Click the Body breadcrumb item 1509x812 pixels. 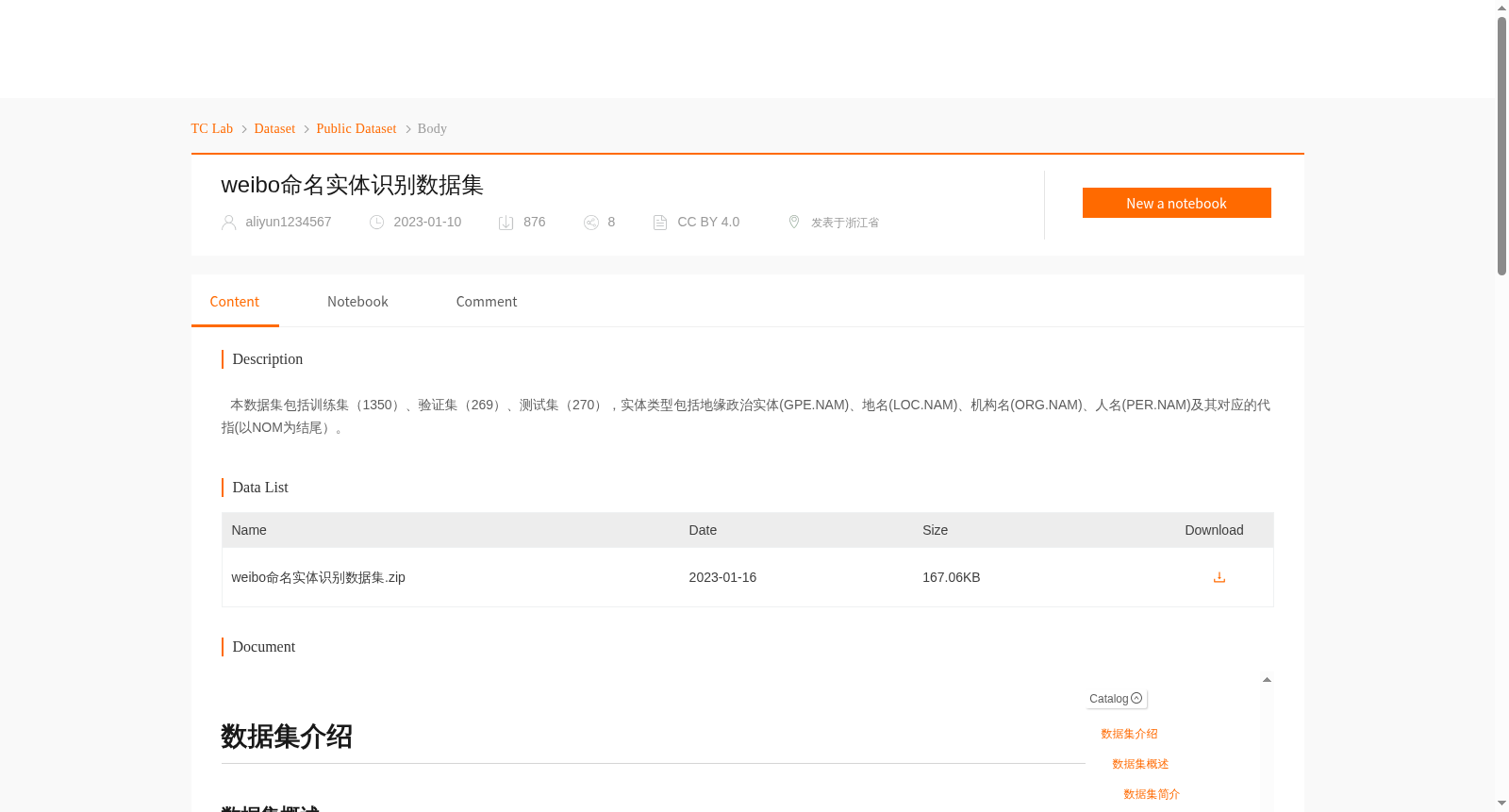(x=432, y=128)
